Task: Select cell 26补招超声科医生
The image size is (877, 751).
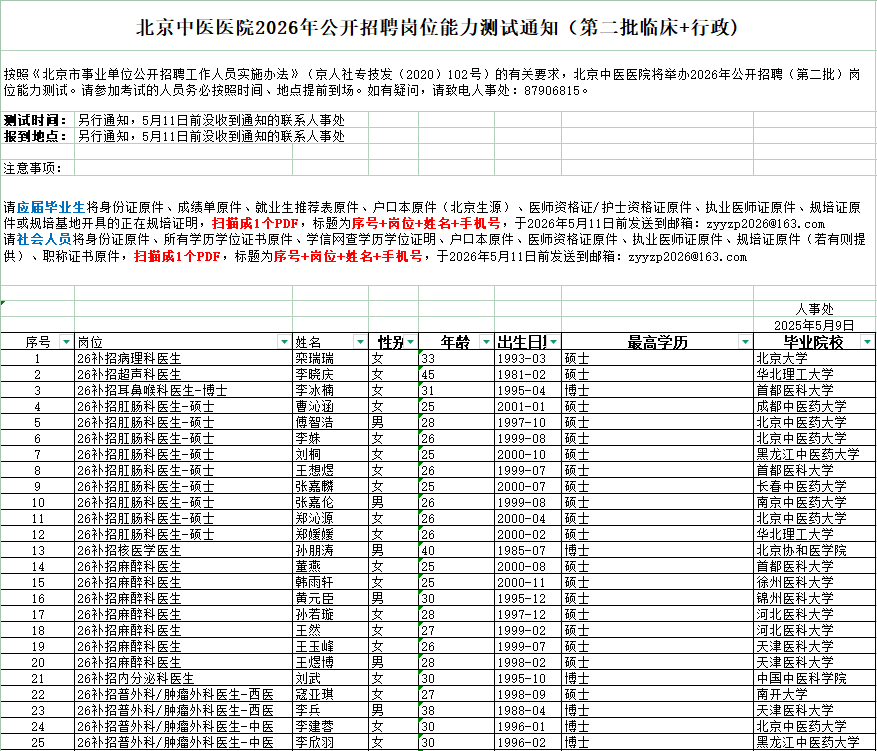Action: (183, 374)
